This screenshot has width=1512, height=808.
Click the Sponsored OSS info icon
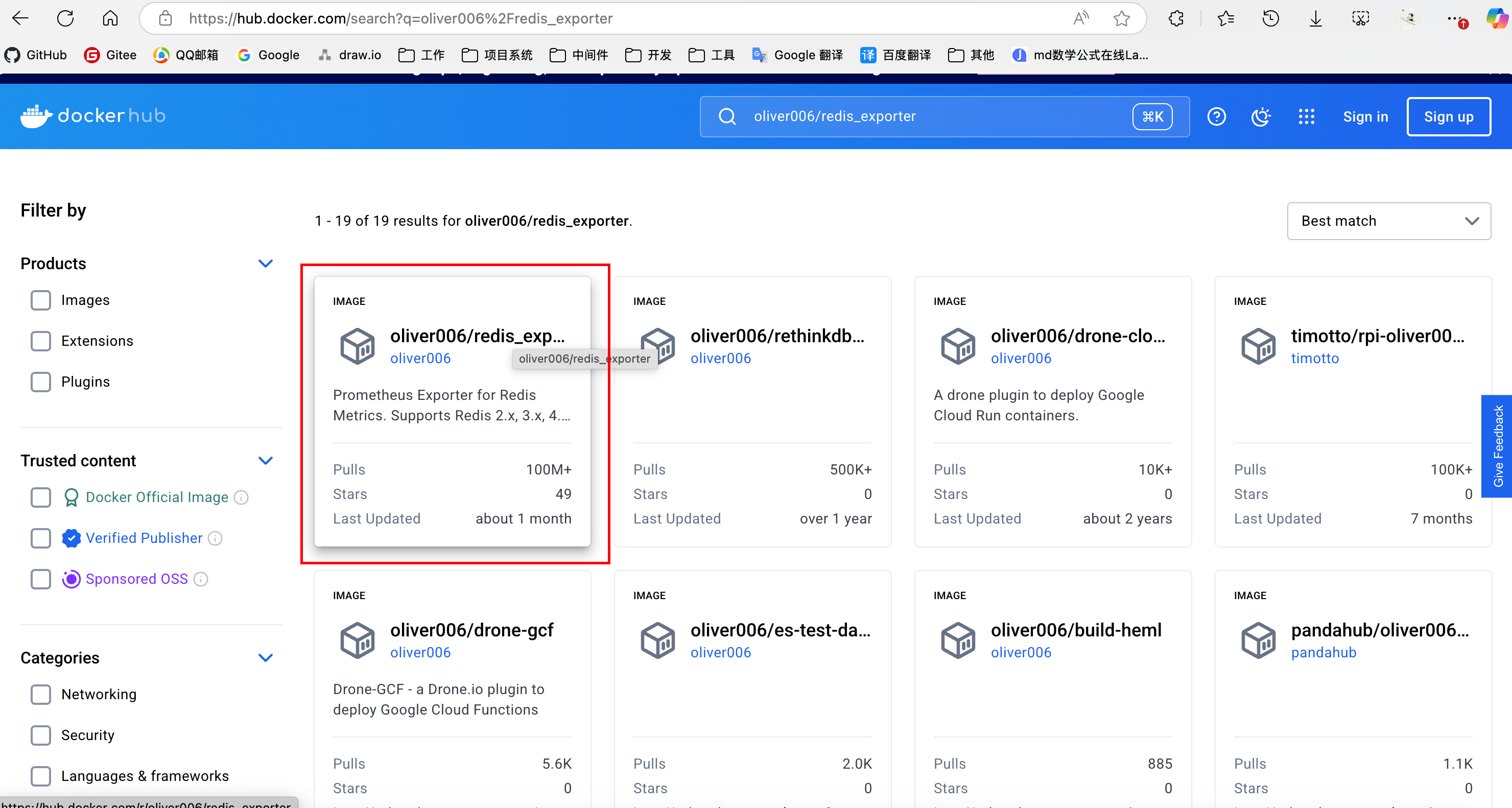tap(201, 579)
